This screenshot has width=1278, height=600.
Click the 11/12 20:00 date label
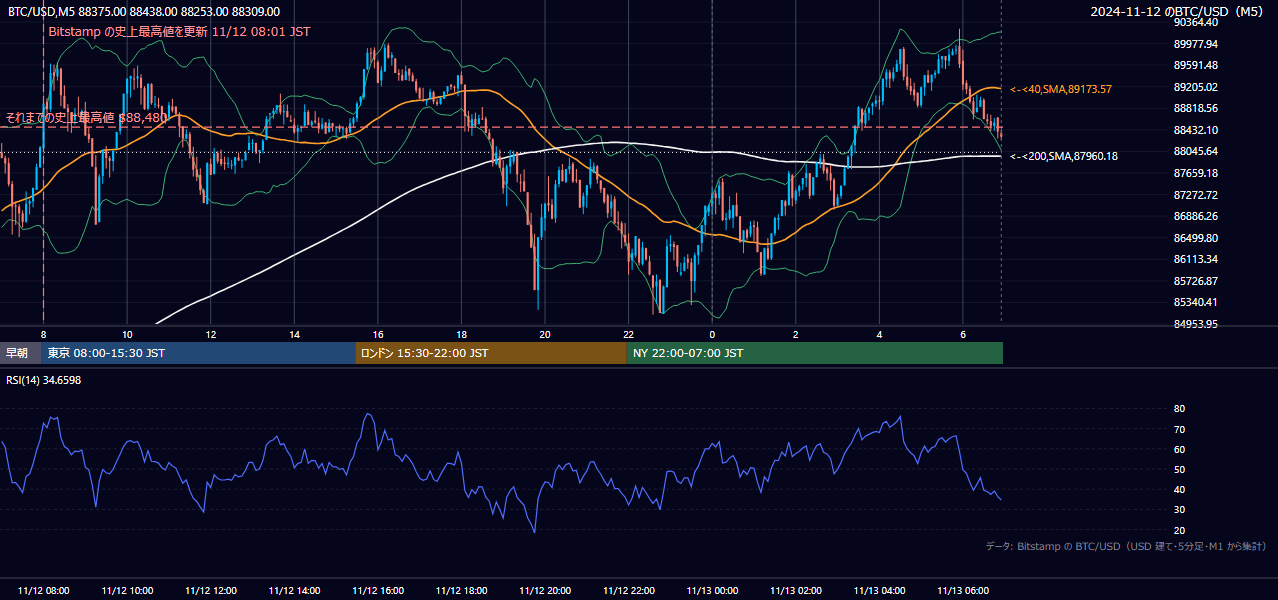545,590
